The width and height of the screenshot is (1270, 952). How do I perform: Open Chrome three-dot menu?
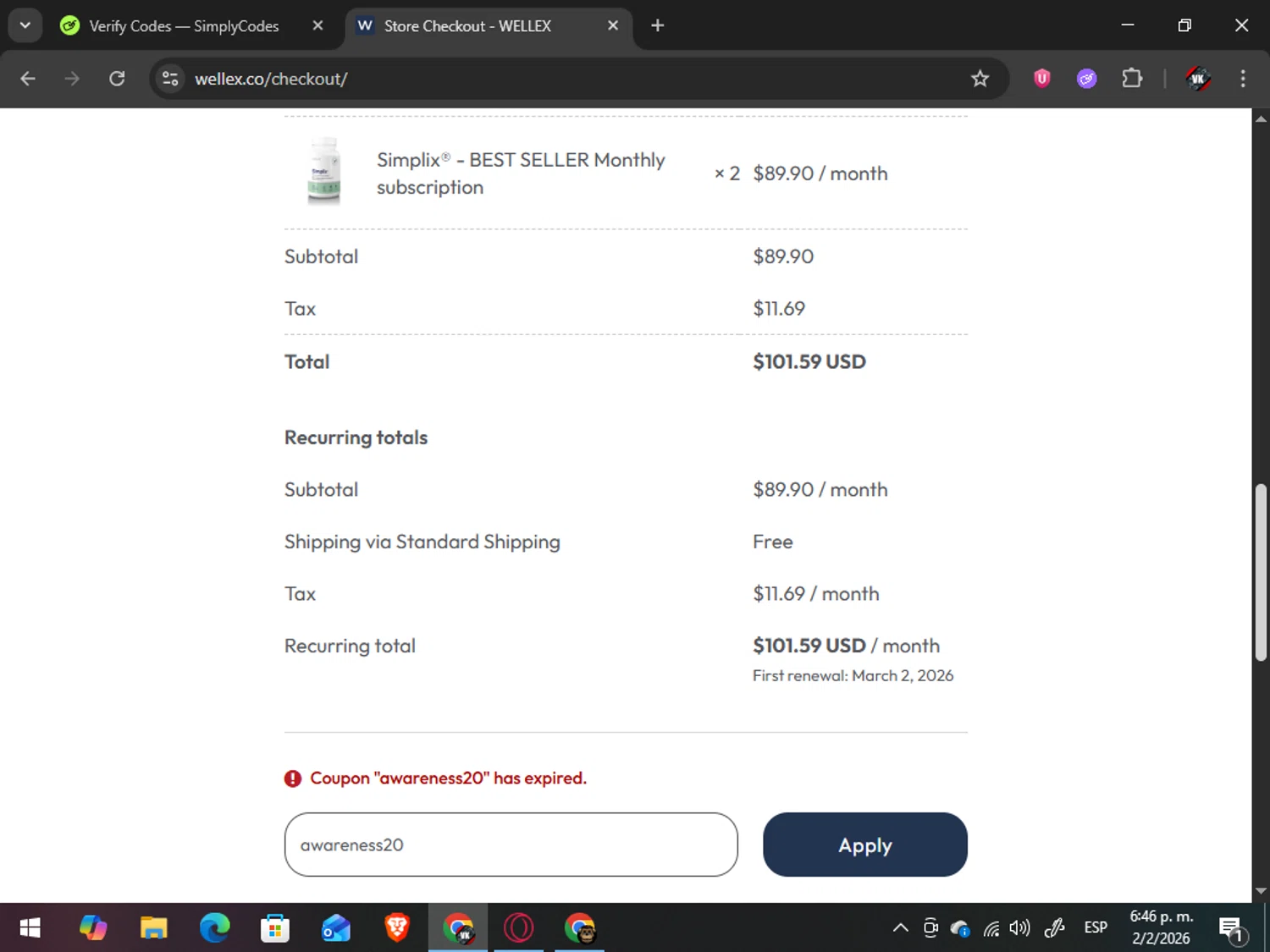click(1243, 79)
